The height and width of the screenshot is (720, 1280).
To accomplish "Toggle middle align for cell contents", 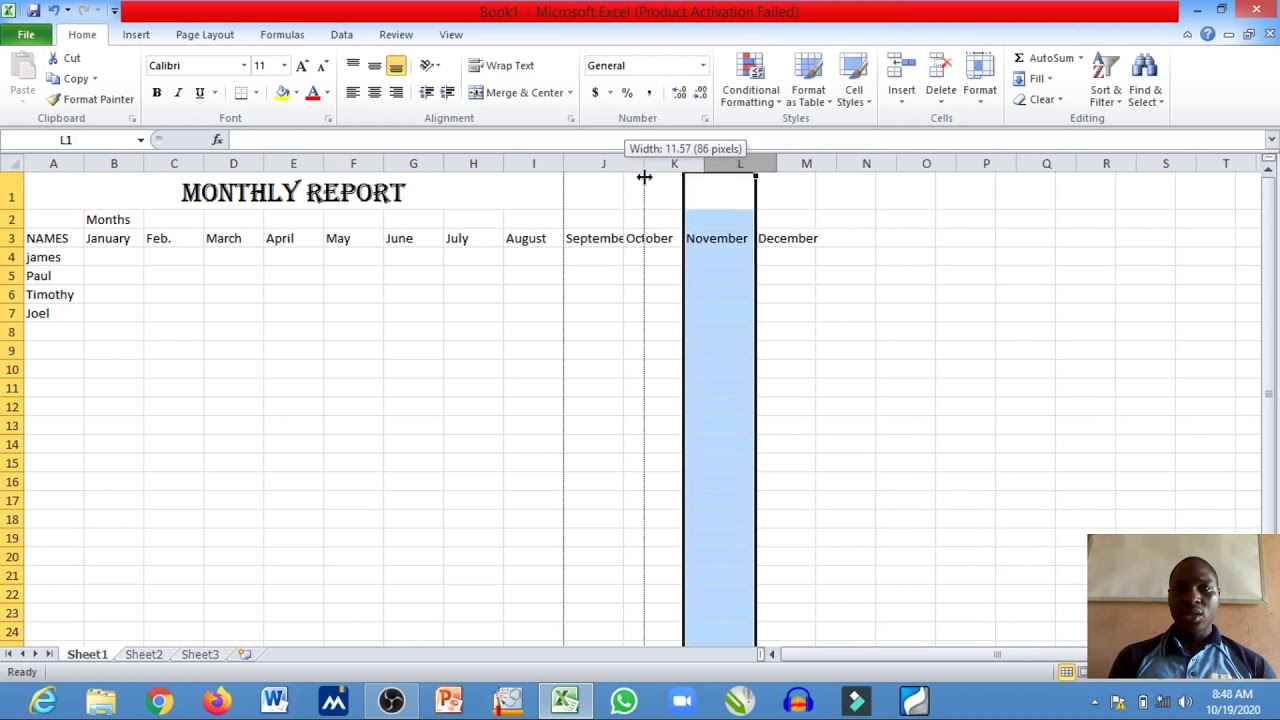I will point(374,66).
